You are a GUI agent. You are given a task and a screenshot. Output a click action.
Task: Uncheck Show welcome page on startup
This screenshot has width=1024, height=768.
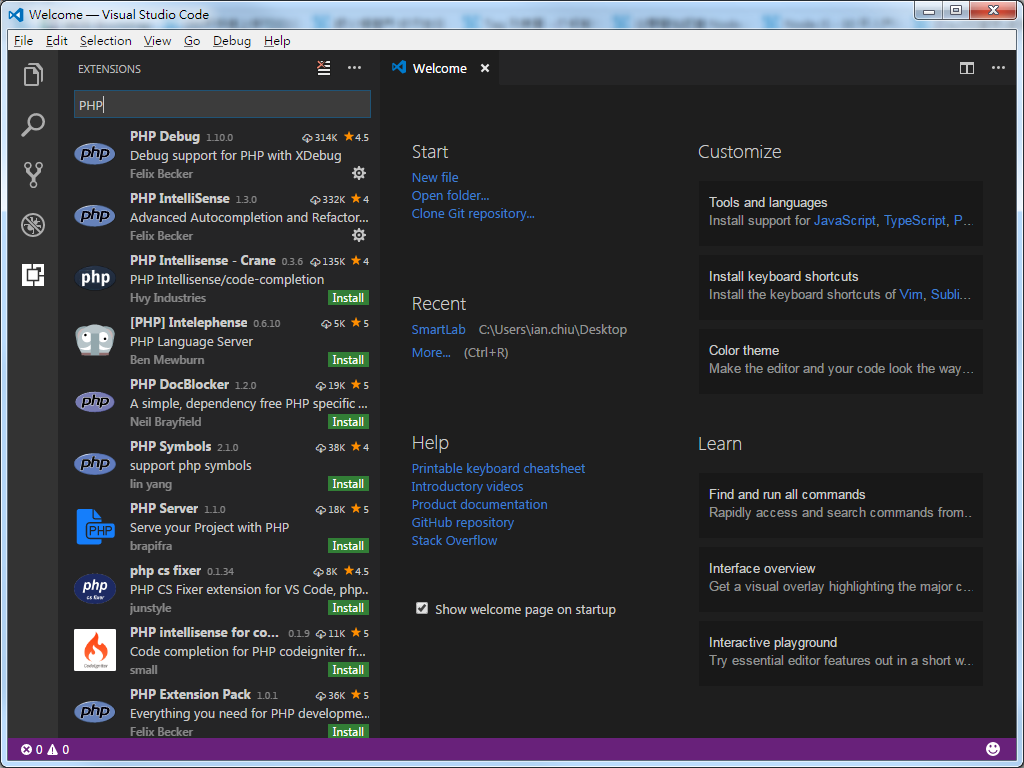[422, 608]
